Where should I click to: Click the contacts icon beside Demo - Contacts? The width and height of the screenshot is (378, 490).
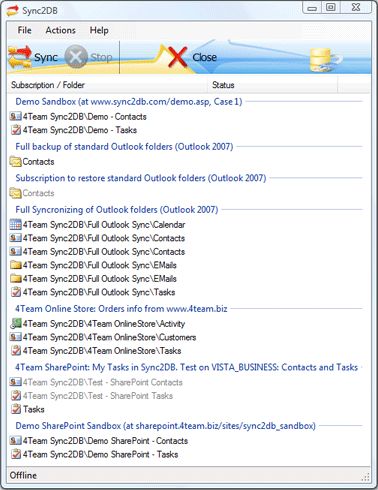pos(16,117)
